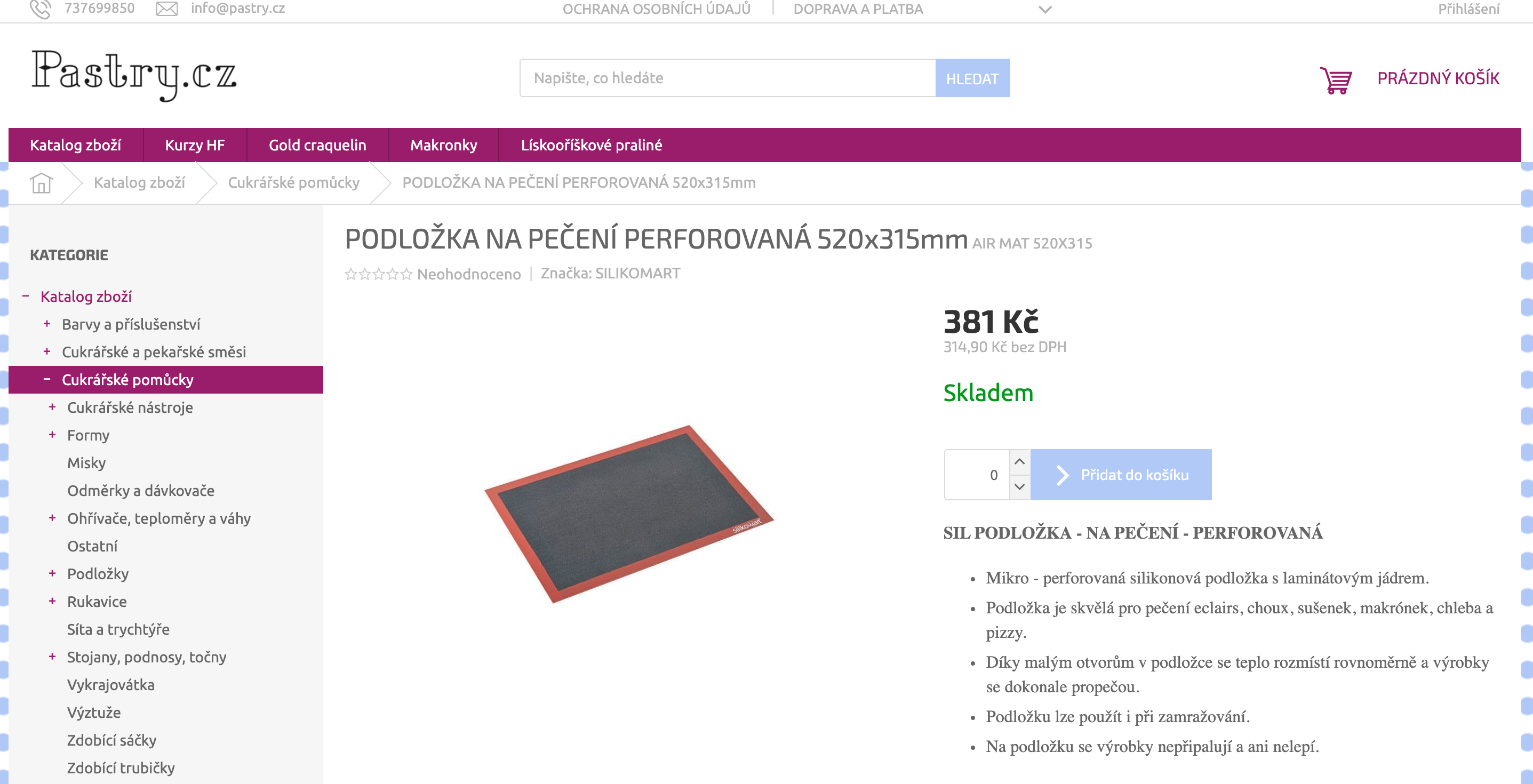Open the Gold craquelin menu item
This screenshot has width=1533, height=784.
317,145
